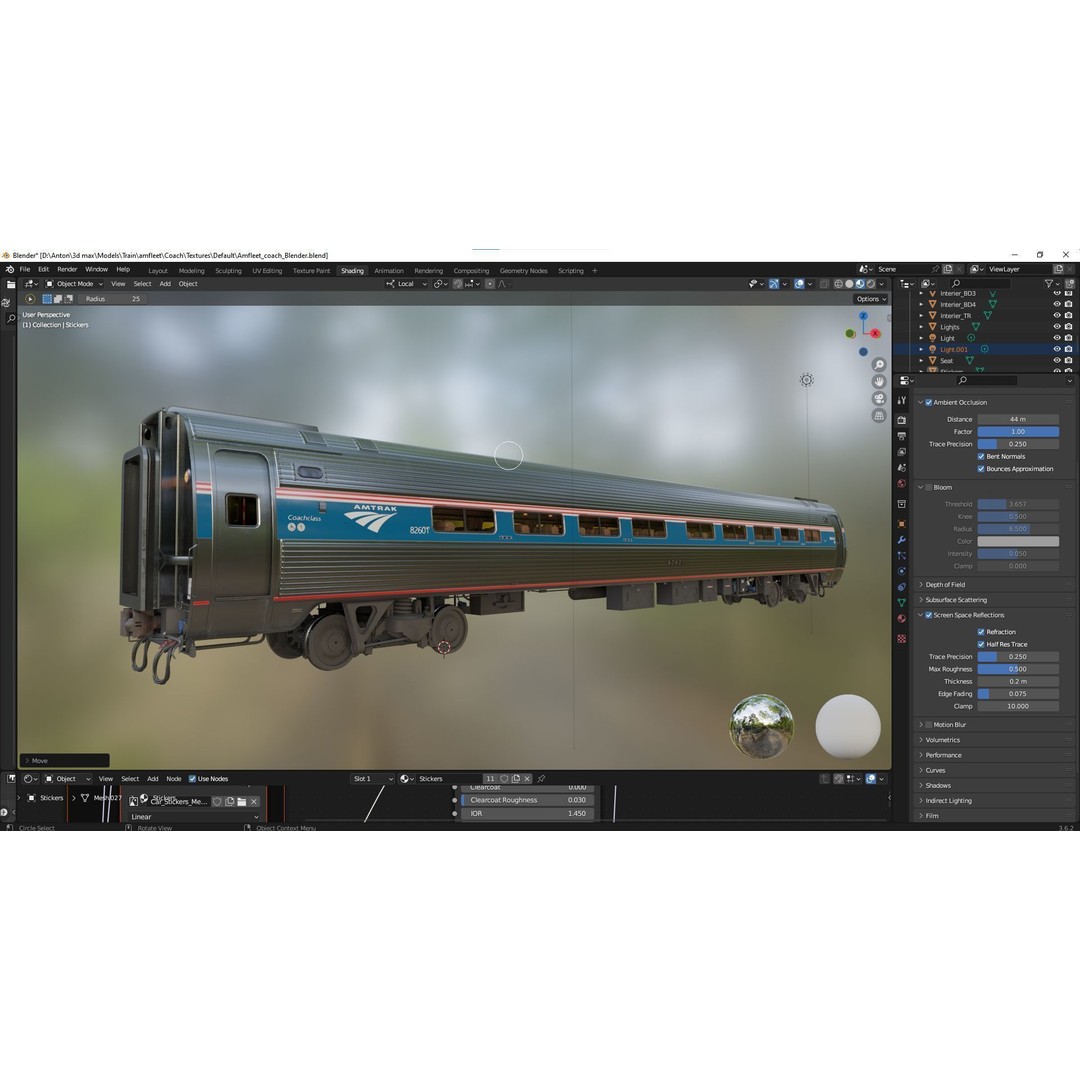This screenshot has height=1080, width=1080.
Task: Open the Object Mode dropdown
Action: click(74, 284)
